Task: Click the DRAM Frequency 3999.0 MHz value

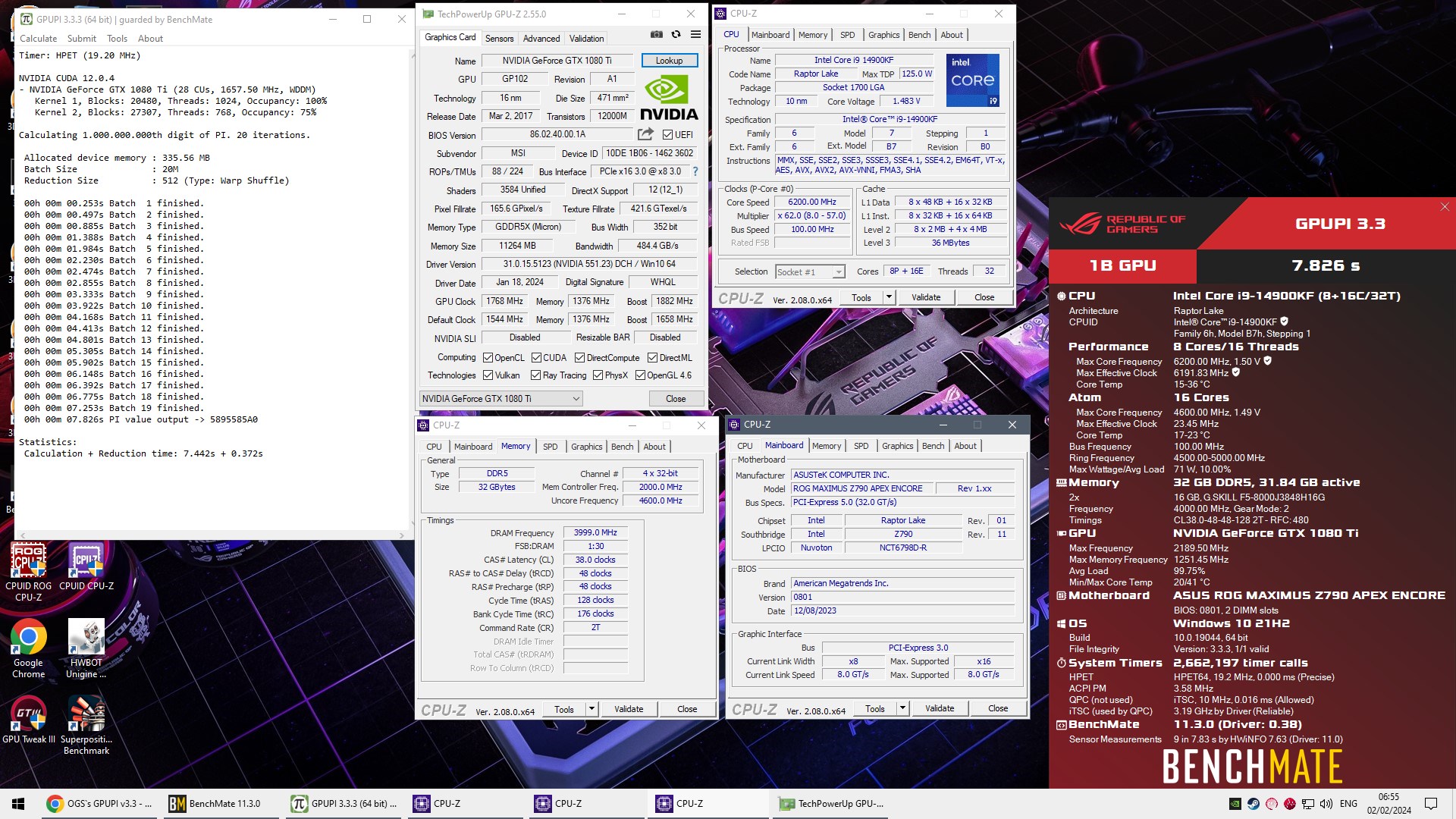Action: coord(595,532)
